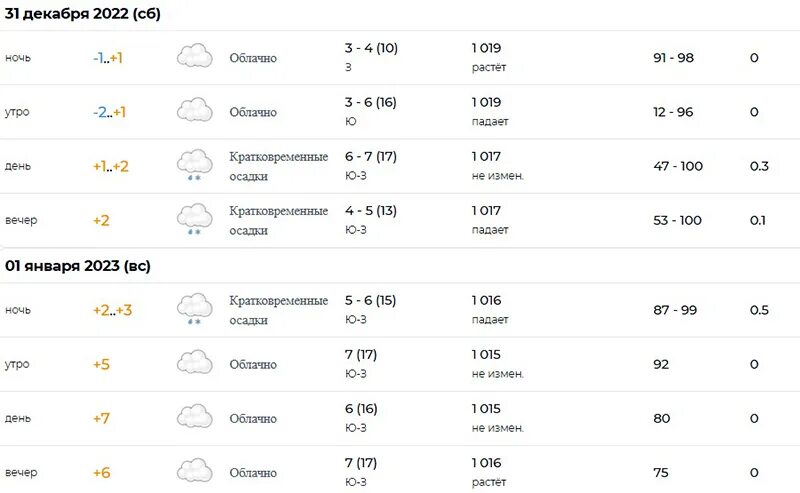Click the 1 019 растёт pressure value
This screenshot has width=800, height=493.
(x=489, y=57)
